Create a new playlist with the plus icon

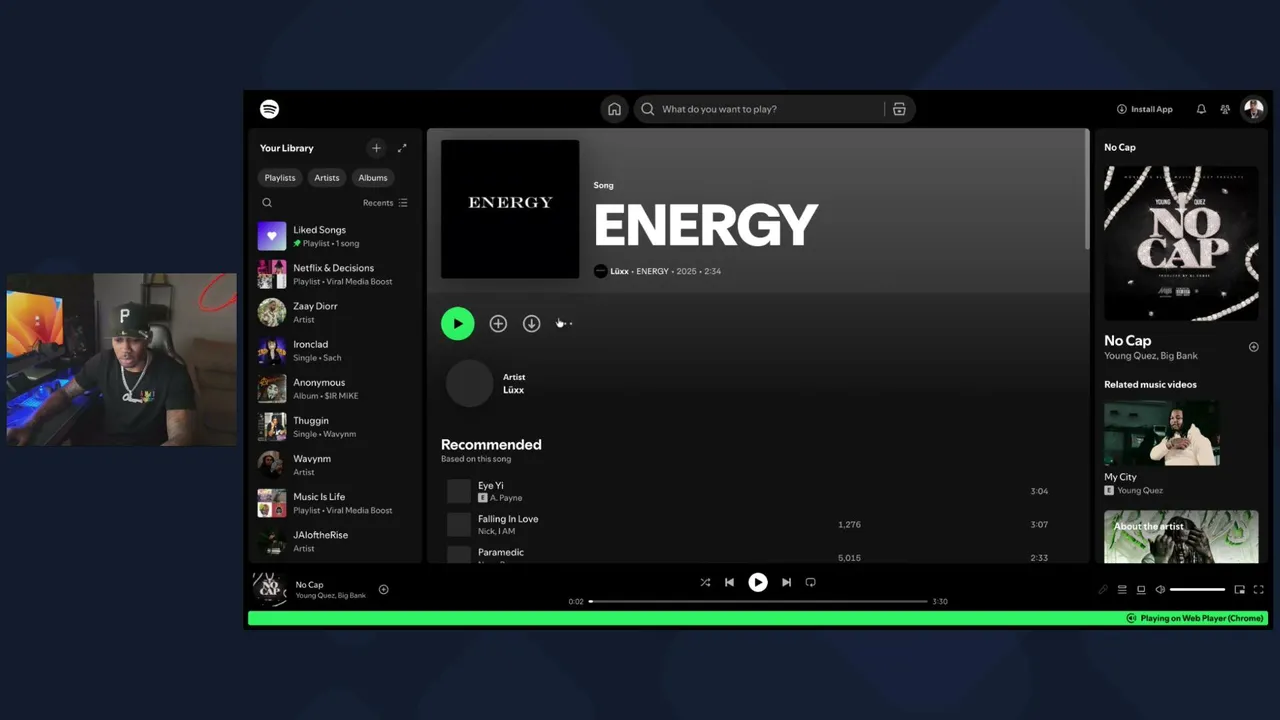coord(376,148)
